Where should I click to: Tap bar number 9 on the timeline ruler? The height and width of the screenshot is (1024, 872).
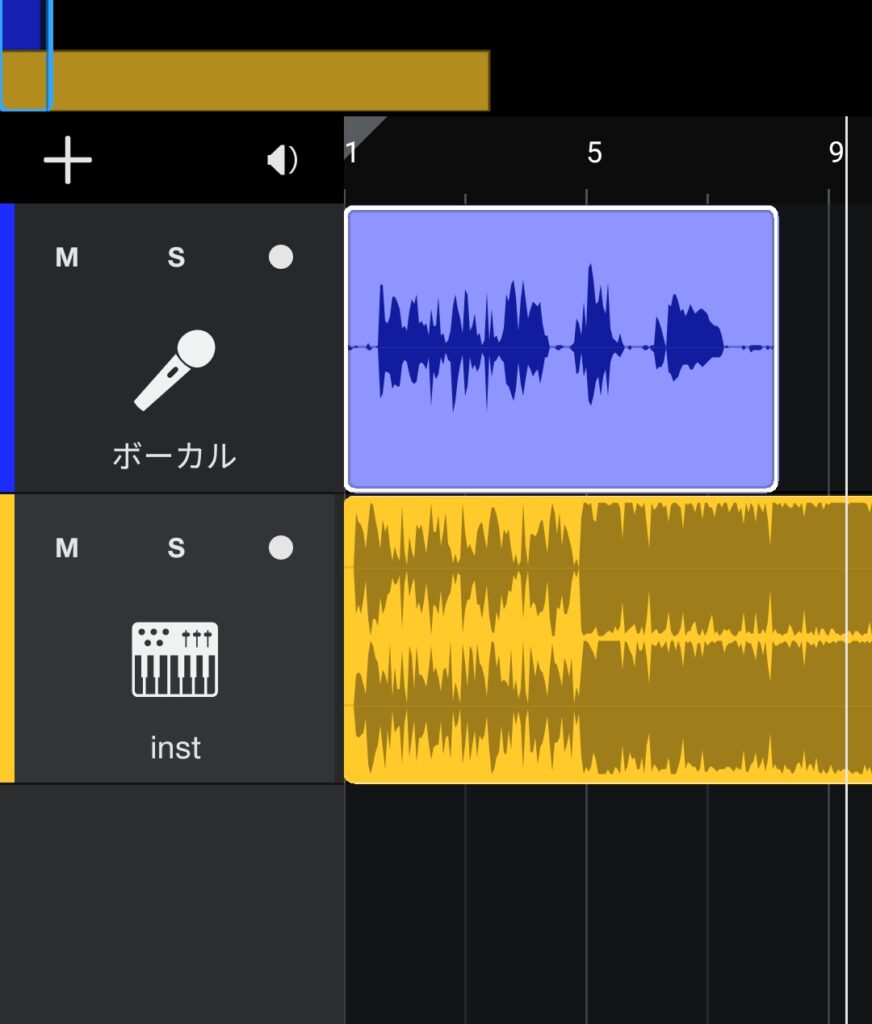[x=838, y=150]
